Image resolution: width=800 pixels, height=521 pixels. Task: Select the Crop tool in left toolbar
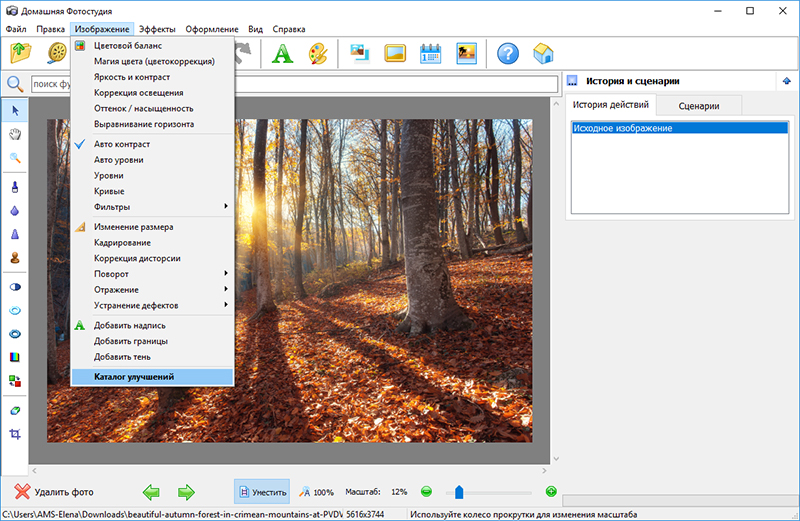15,434
